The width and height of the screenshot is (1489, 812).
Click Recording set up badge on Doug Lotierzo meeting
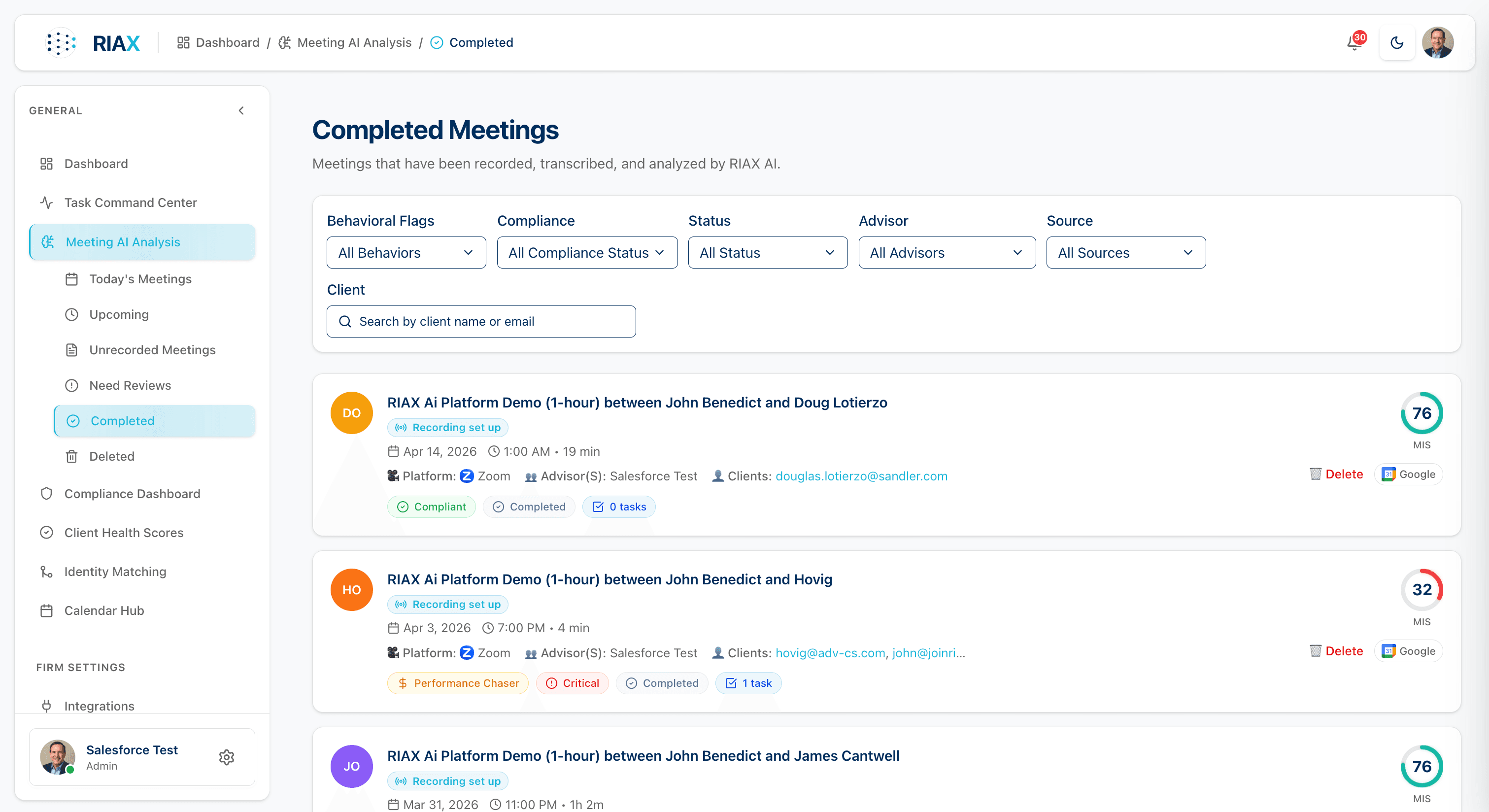tap(447, 428)
